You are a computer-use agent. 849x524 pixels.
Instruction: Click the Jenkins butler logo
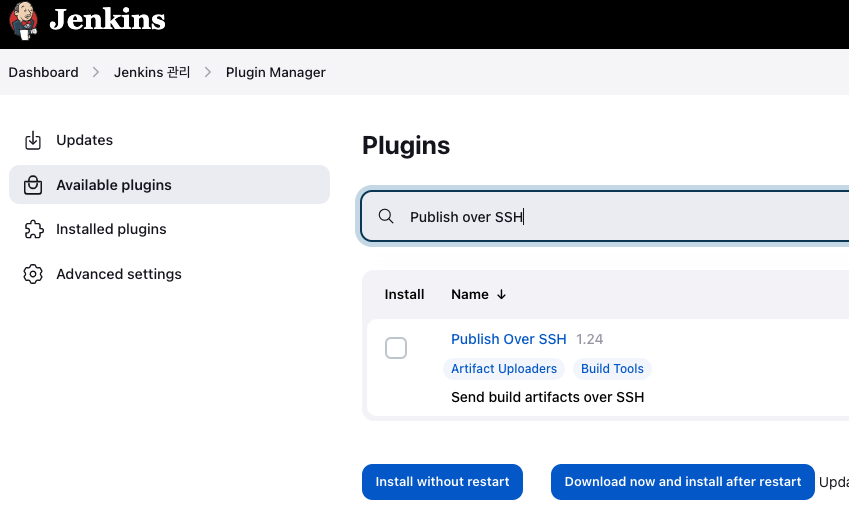(23, 21)
